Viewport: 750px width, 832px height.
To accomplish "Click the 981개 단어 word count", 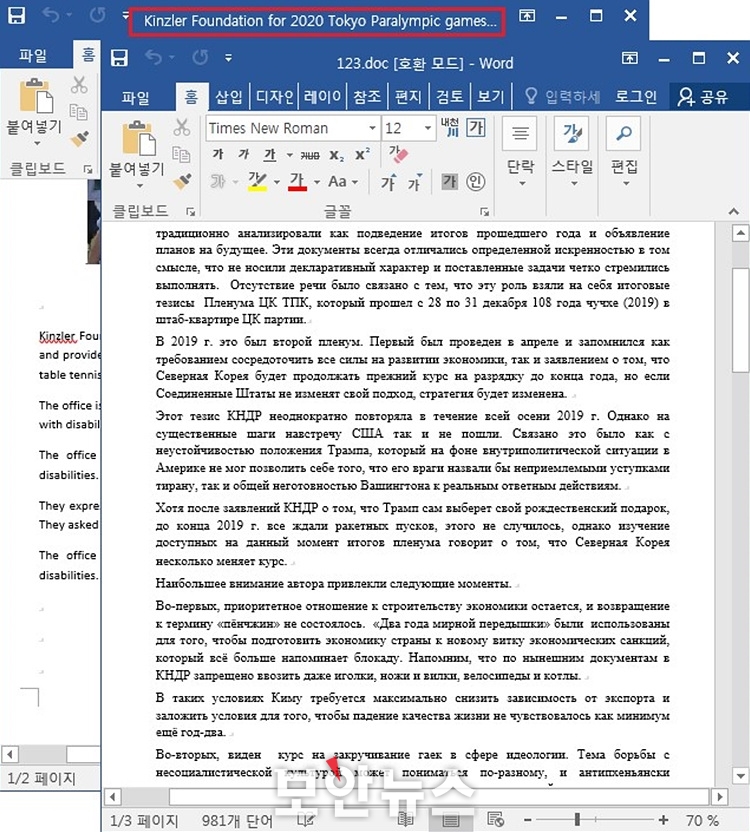I will point(237,821).
